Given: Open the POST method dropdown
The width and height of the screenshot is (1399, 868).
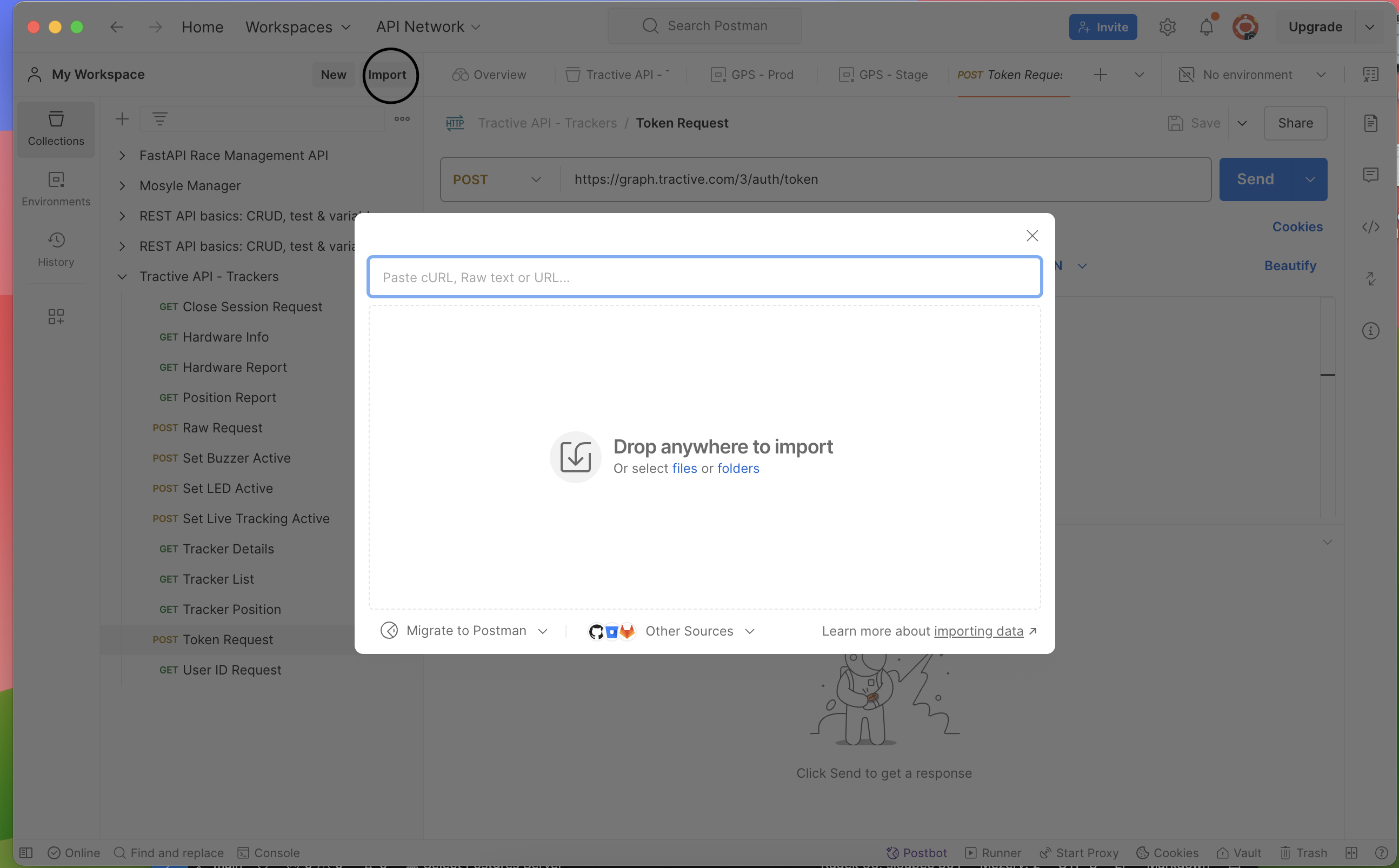Looking at the screenshot, I should pyautogui.click(x=497, y=178).
